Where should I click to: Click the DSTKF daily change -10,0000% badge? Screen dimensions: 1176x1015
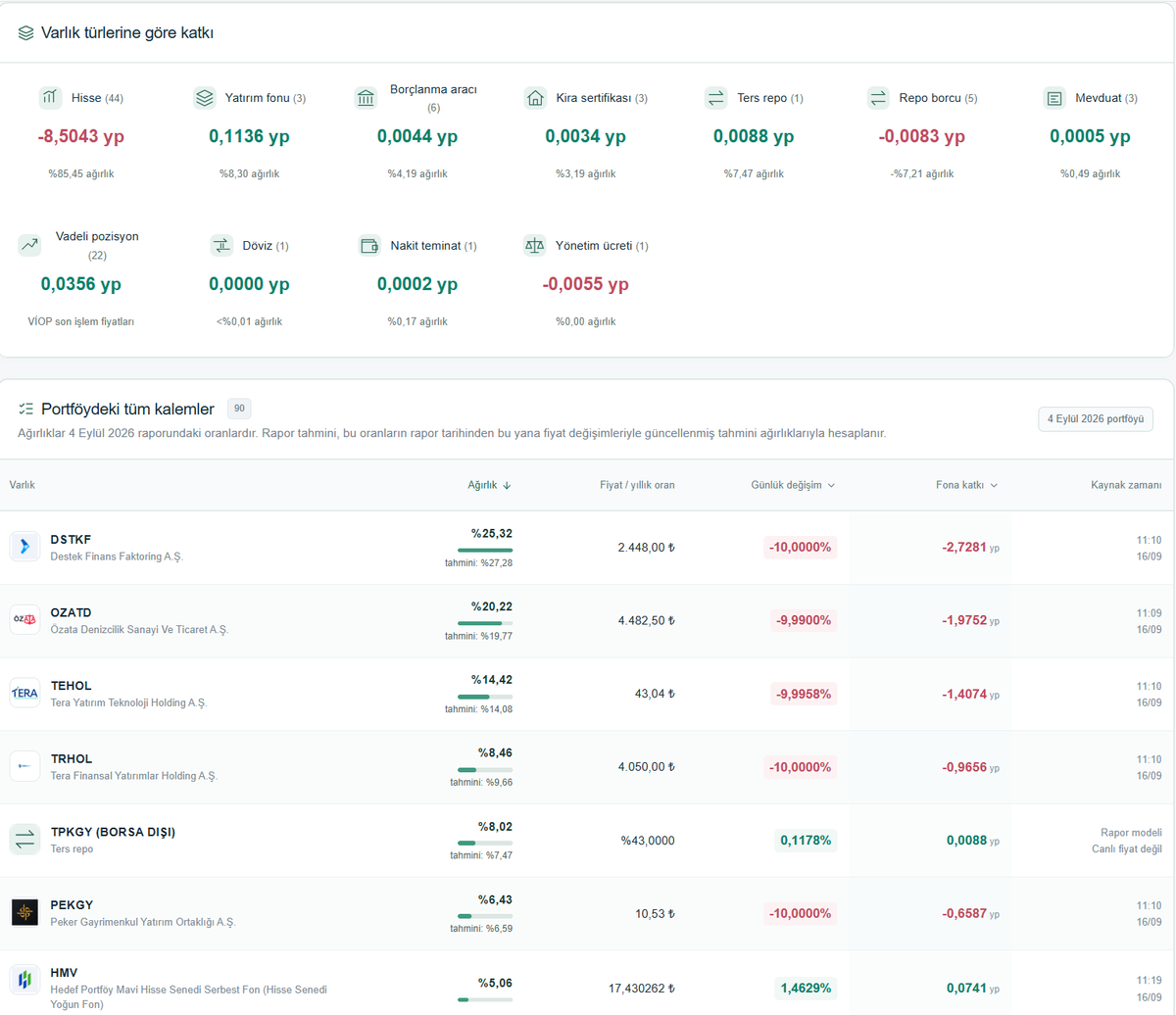coord(801,548)
